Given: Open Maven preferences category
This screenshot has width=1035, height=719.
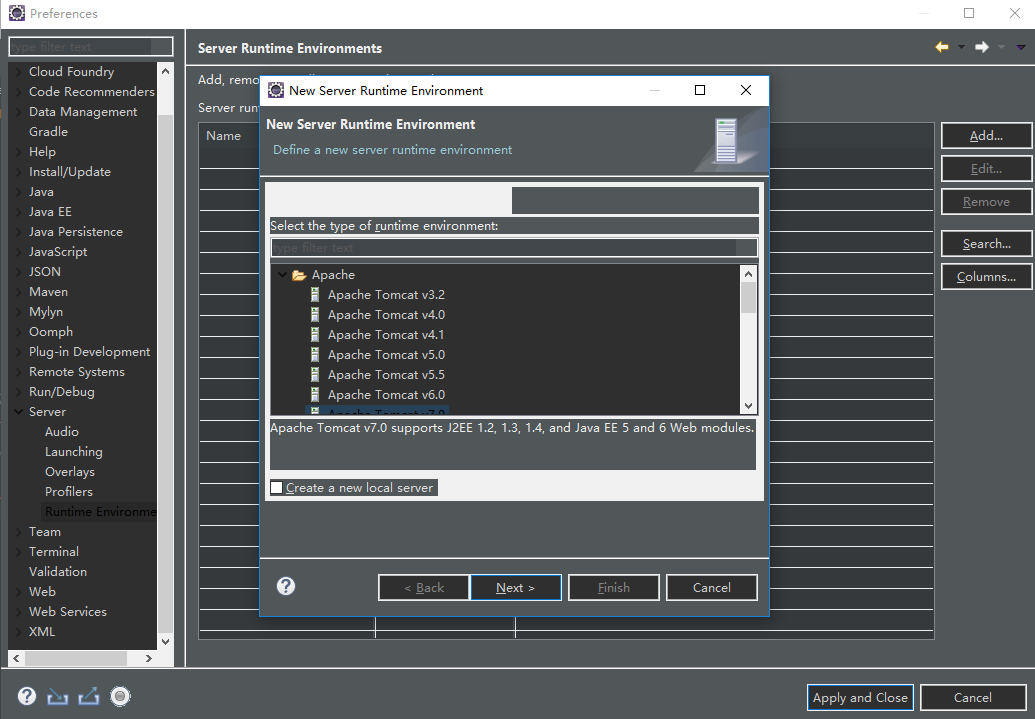Looking at the screenshot, I should pos(48,291).
